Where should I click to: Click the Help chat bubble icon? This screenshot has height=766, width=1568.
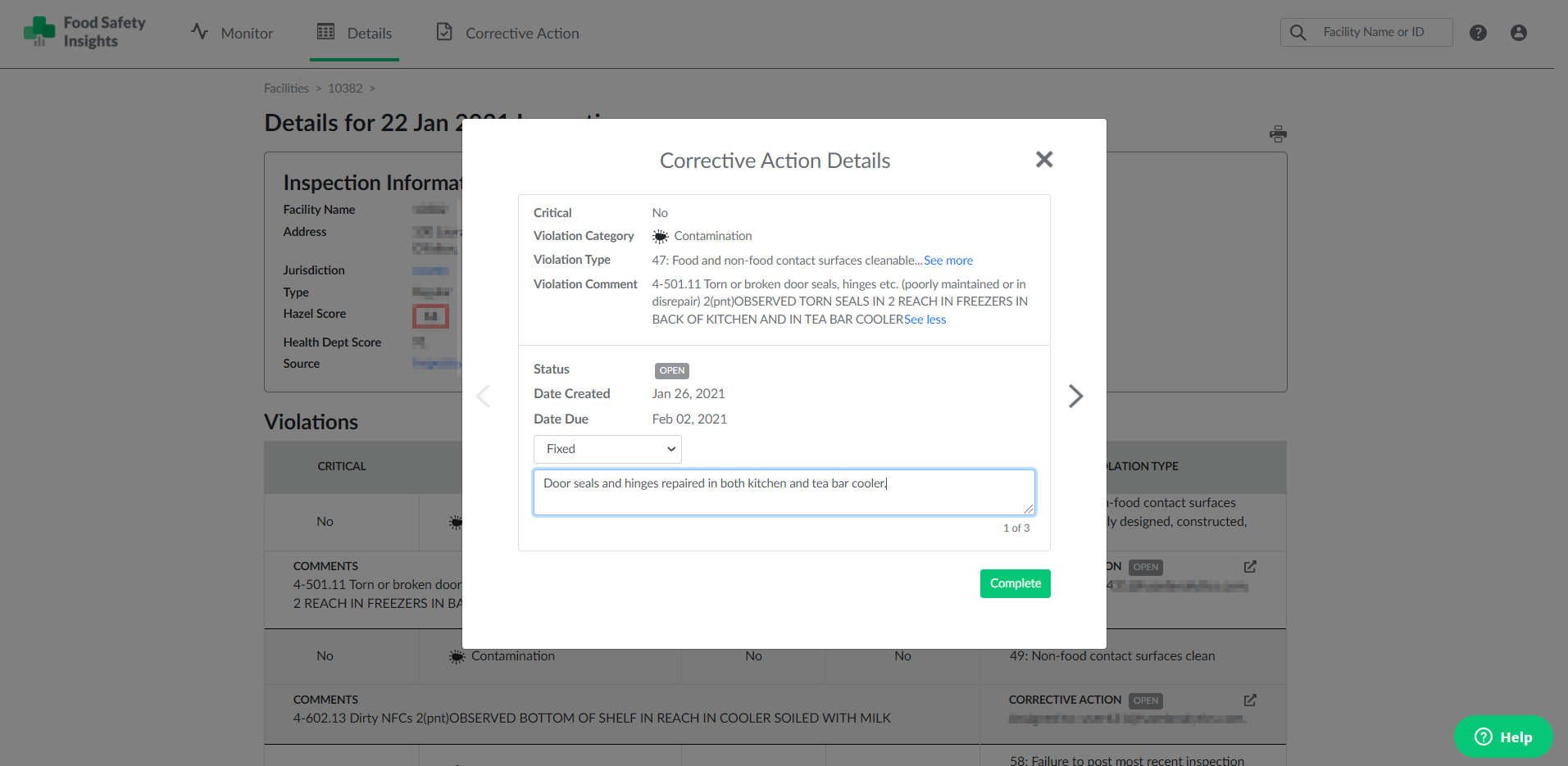pos(1482,737)
